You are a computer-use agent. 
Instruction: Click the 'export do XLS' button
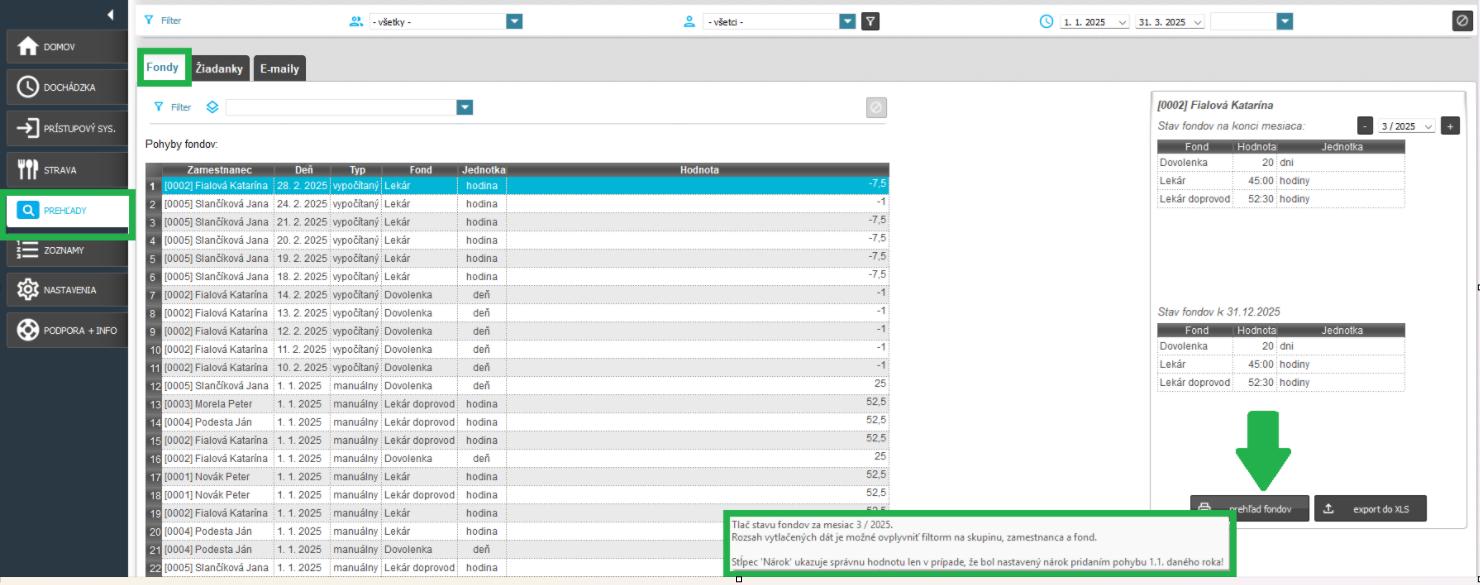[x=1370, y=509]
